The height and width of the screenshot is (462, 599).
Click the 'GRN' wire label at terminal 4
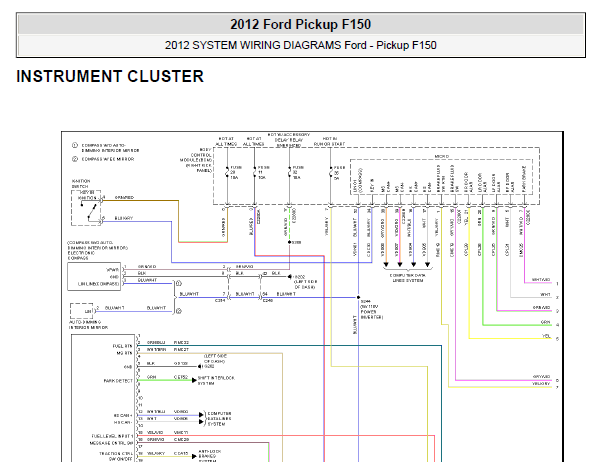(x=546, y=322)
